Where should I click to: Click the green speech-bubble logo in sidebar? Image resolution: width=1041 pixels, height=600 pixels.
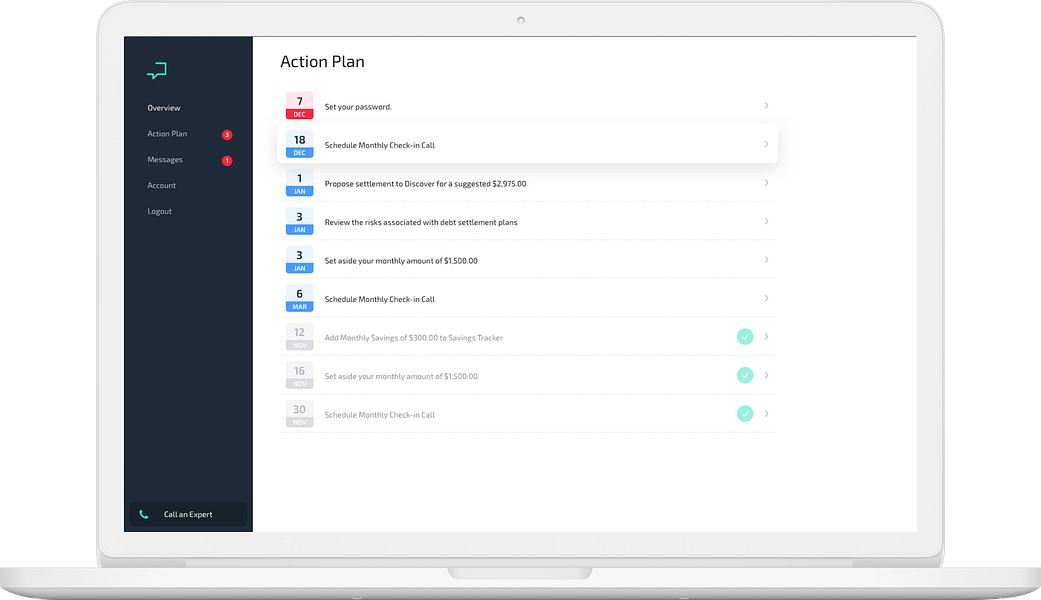[157, 70]
